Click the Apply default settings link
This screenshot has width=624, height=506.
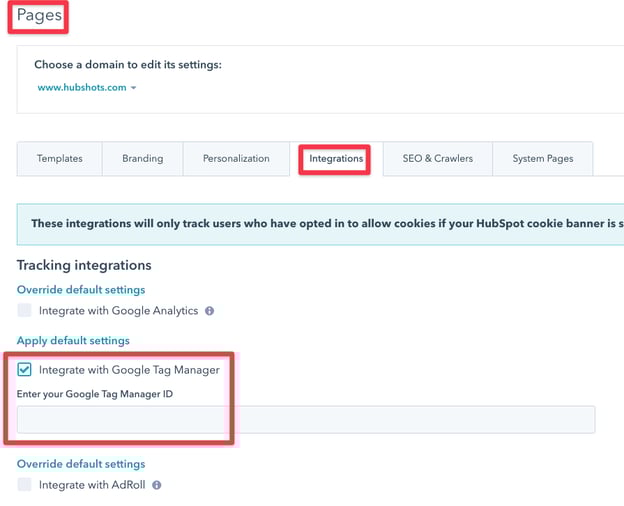pyautogui.click(x=72, y=341)
